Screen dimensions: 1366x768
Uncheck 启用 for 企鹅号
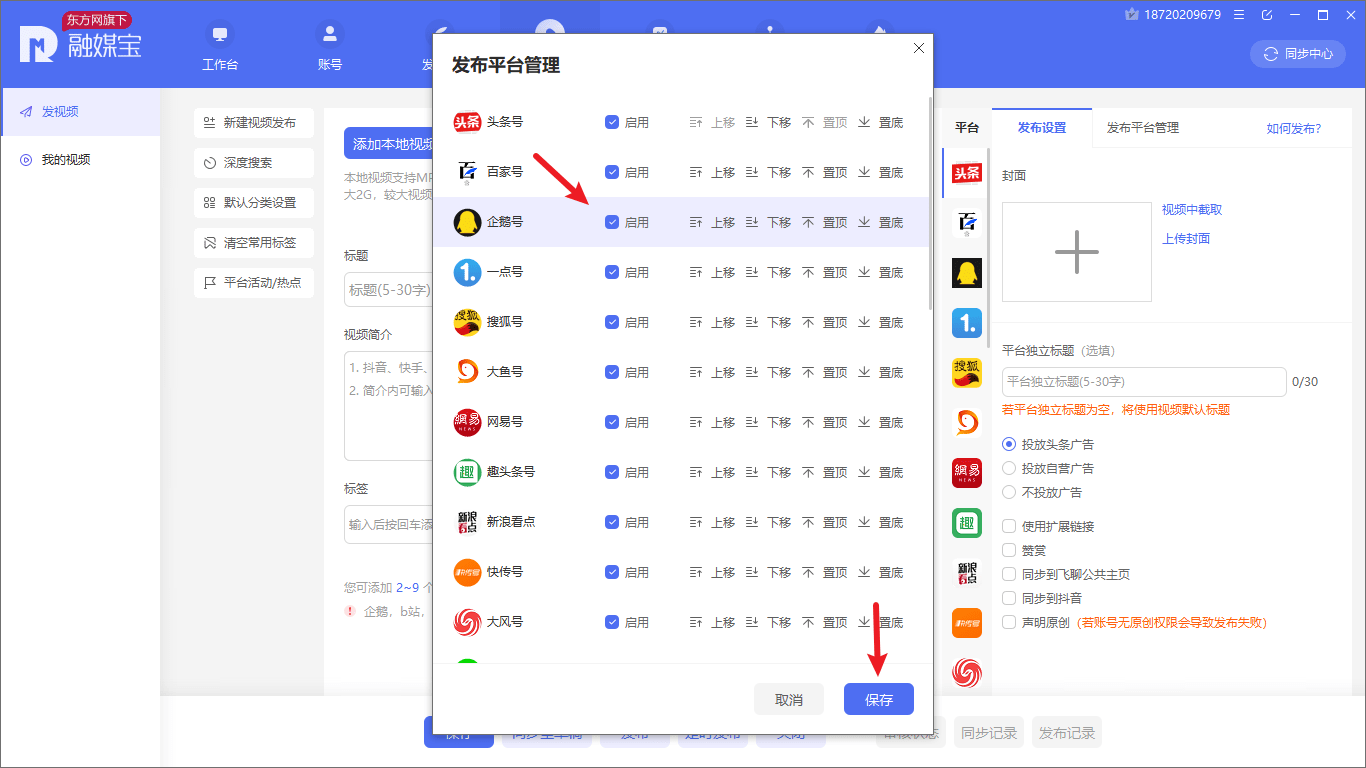[612, 222]
